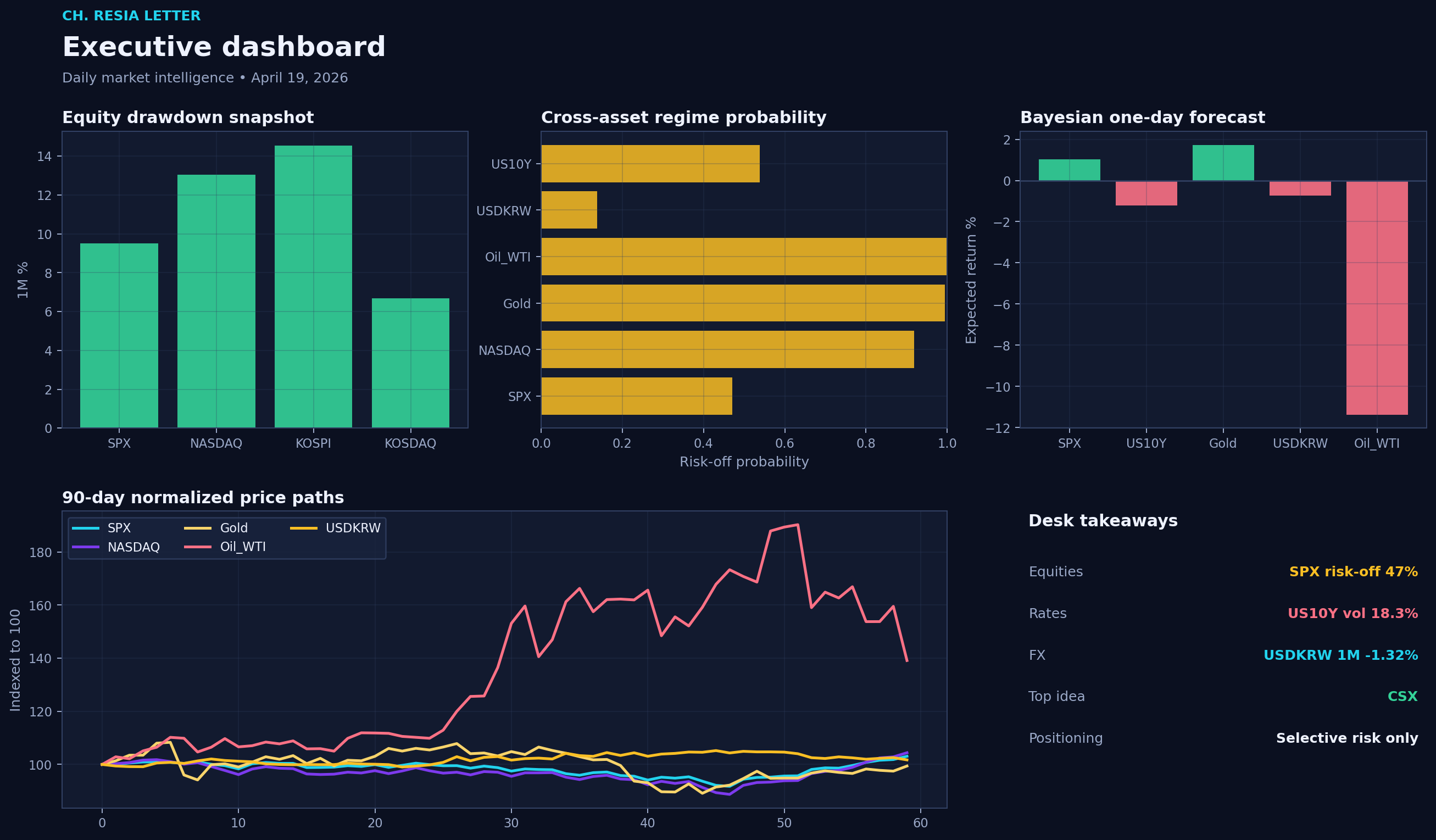Viewport: 1436px width, 840px height.
Task: Click the Gold legend color line
Action: tap(198, 529)
